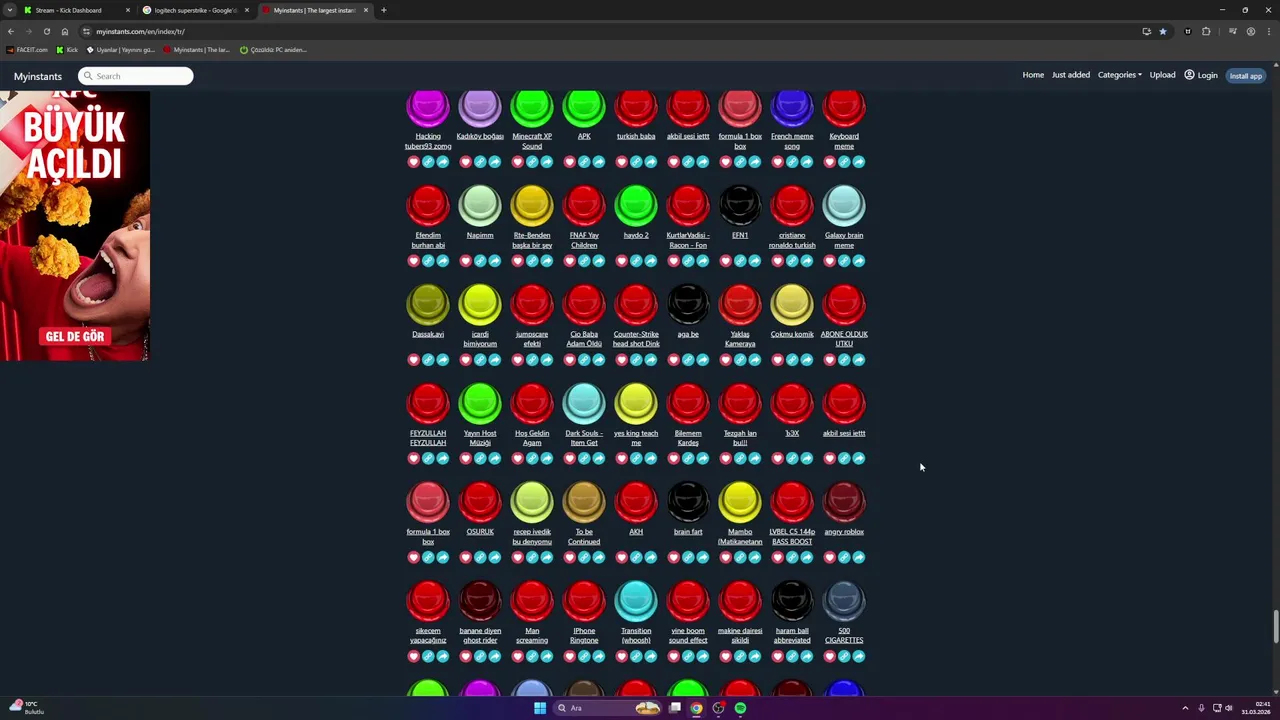Bookmark this page with star icon
This screenshot has height=720, width=1280.
(1162, 31)
